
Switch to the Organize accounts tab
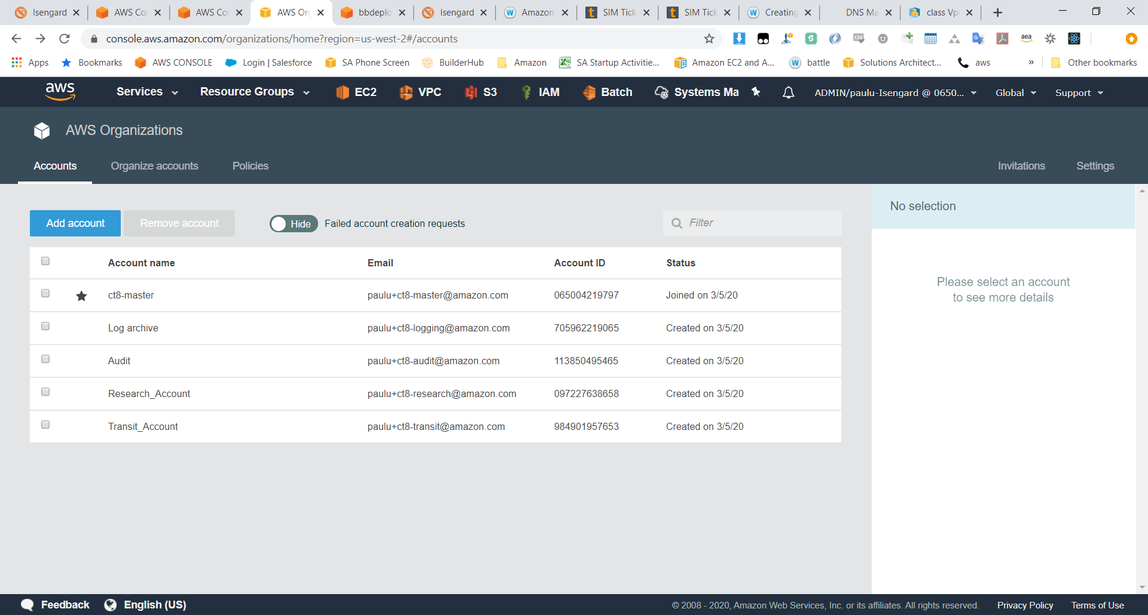click(154, 166)
